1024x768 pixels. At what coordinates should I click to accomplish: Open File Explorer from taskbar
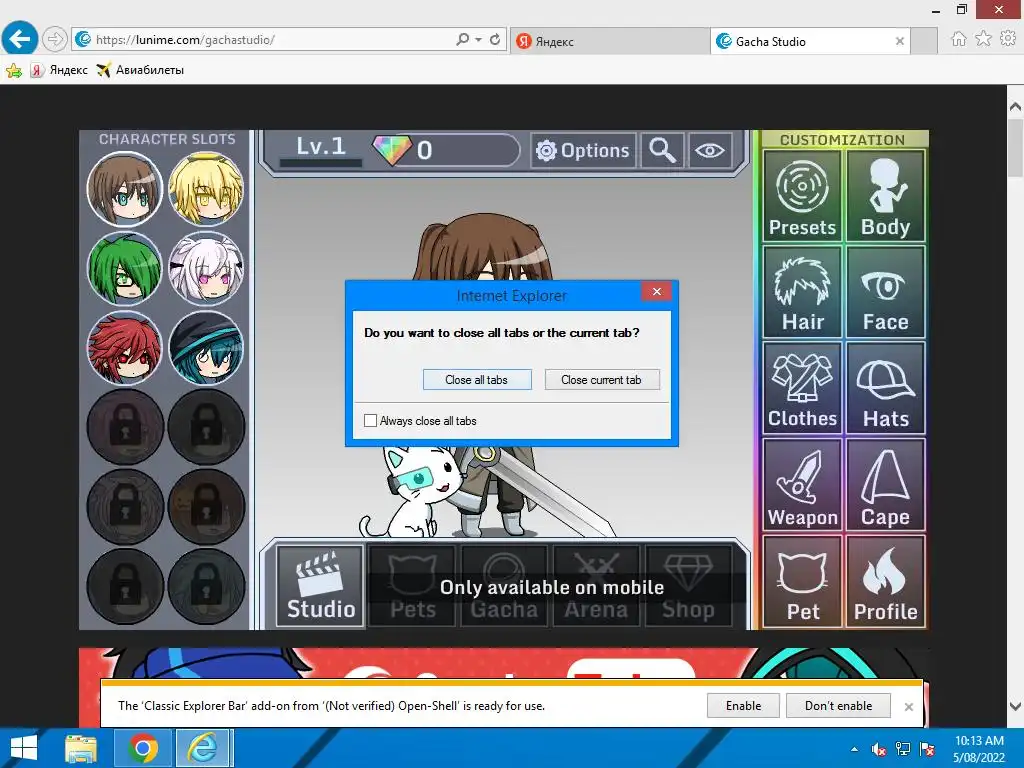(81, 748)
